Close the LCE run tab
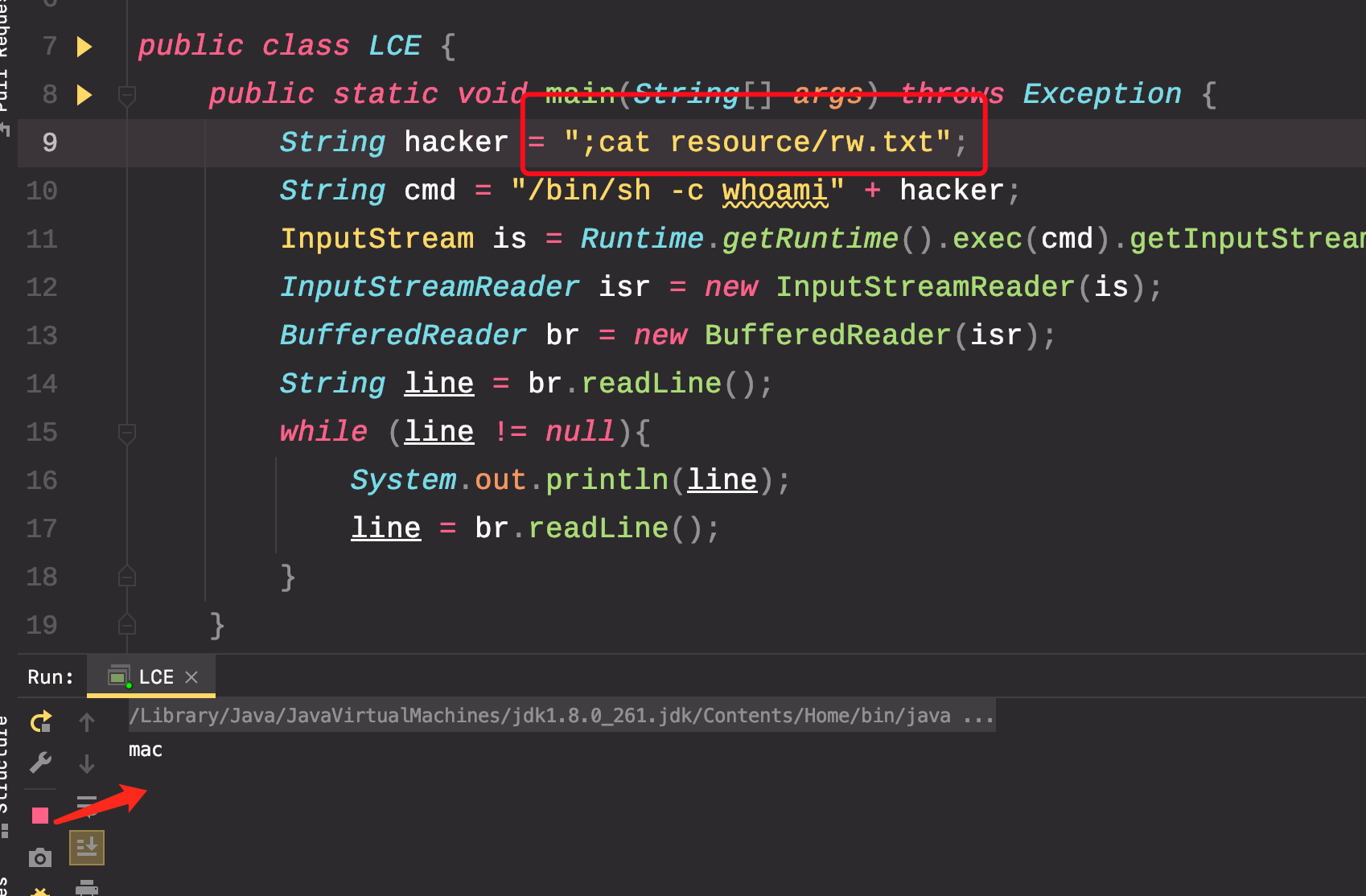 coord(191,677)
